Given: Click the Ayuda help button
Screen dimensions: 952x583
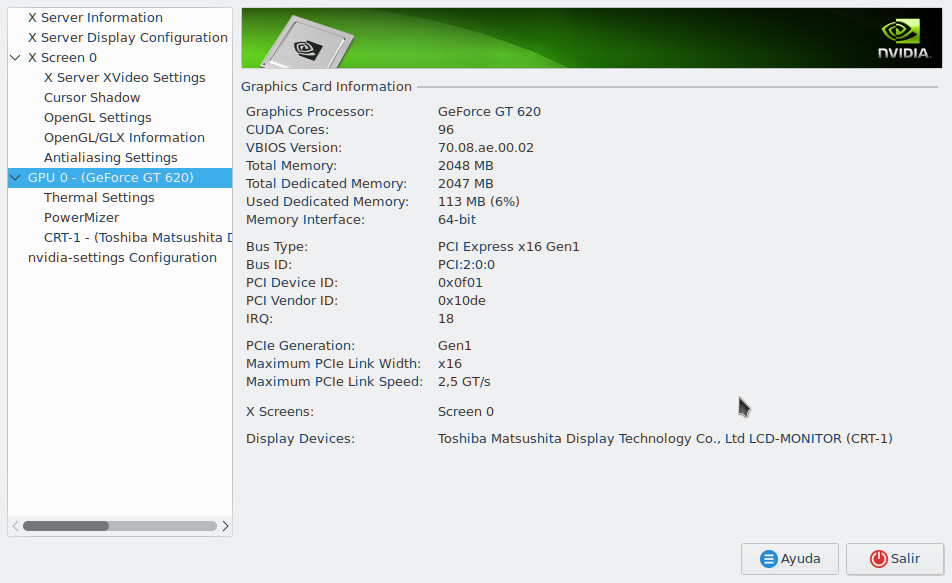Looking at the screenshot, I should tap(789, 559).
